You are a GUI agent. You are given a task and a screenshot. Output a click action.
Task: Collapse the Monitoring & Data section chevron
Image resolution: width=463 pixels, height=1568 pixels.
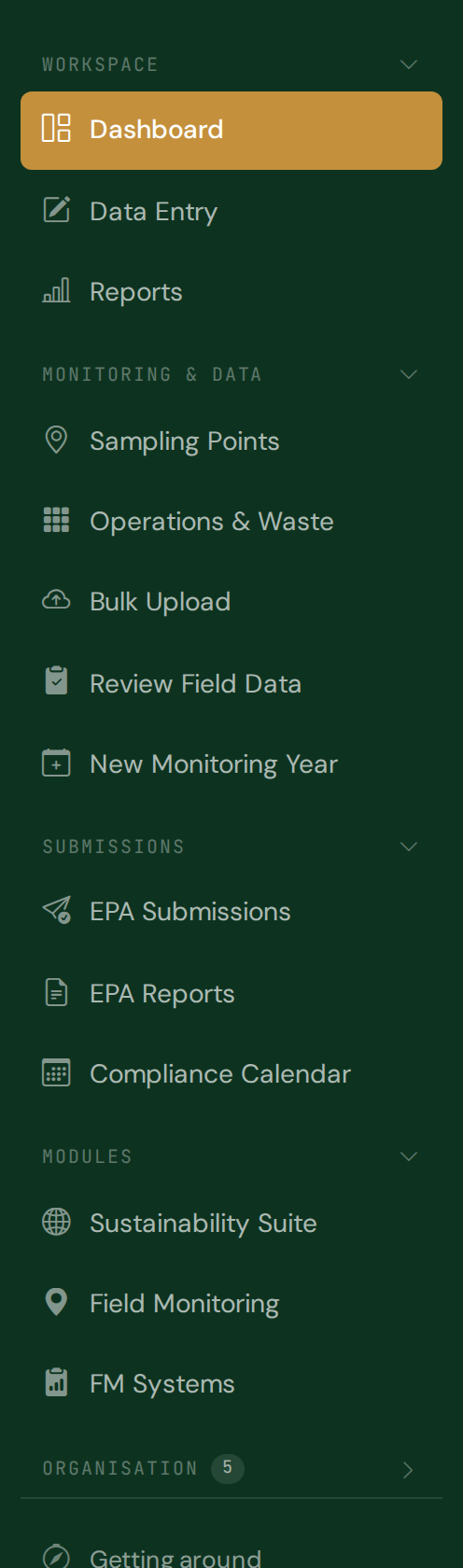[408, 374]
